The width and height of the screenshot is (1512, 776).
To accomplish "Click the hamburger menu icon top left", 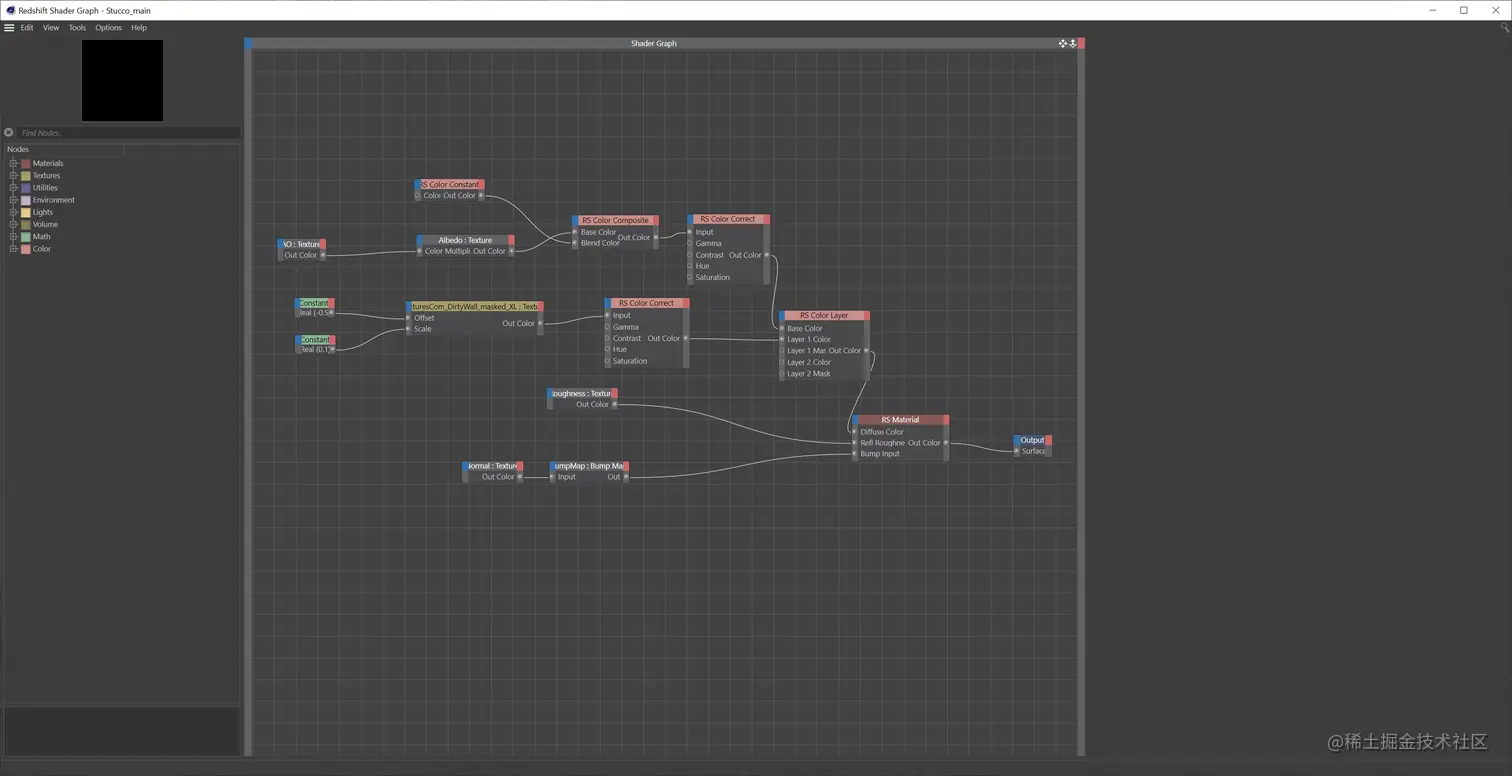I will (8, 27).
